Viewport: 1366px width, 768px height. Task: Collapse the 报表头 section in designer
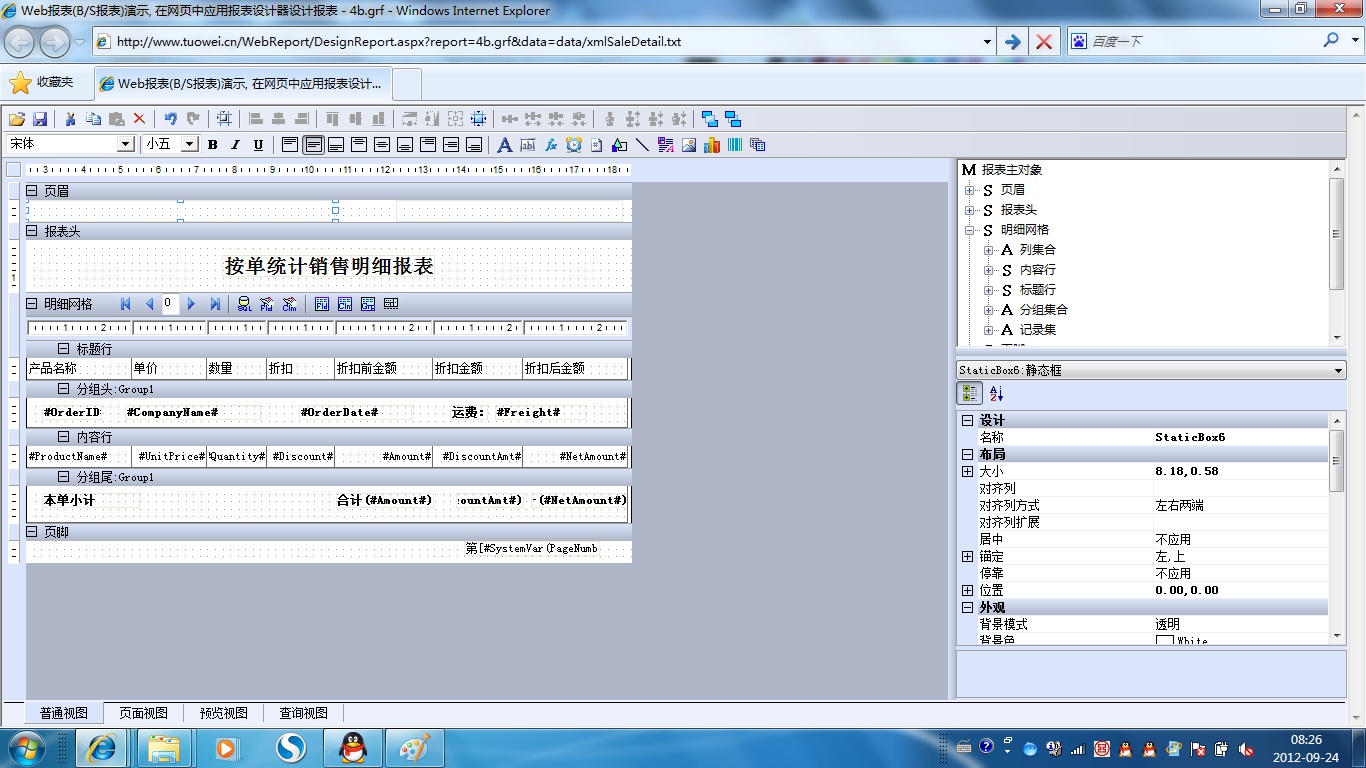point(32,231)
